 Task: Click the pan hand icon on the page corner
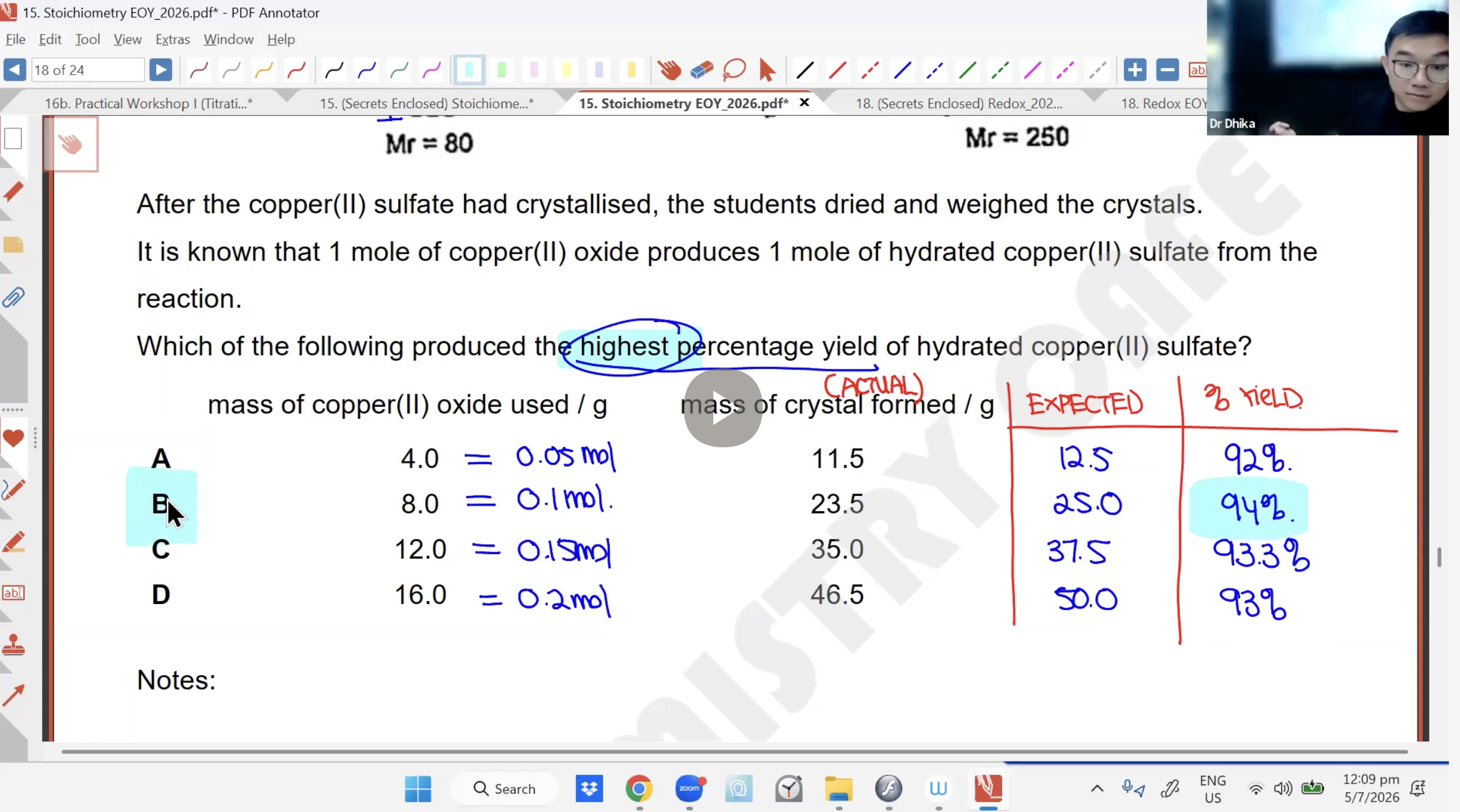[x=71, y=144]
